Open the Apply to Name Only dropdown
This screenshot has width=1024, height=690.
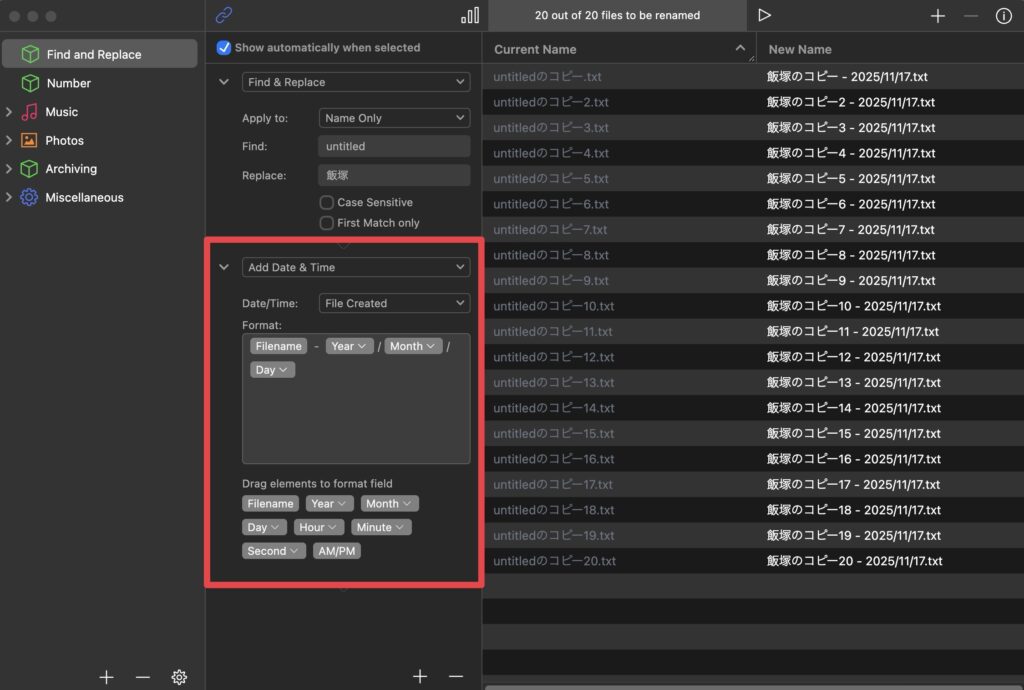[394, 118]
